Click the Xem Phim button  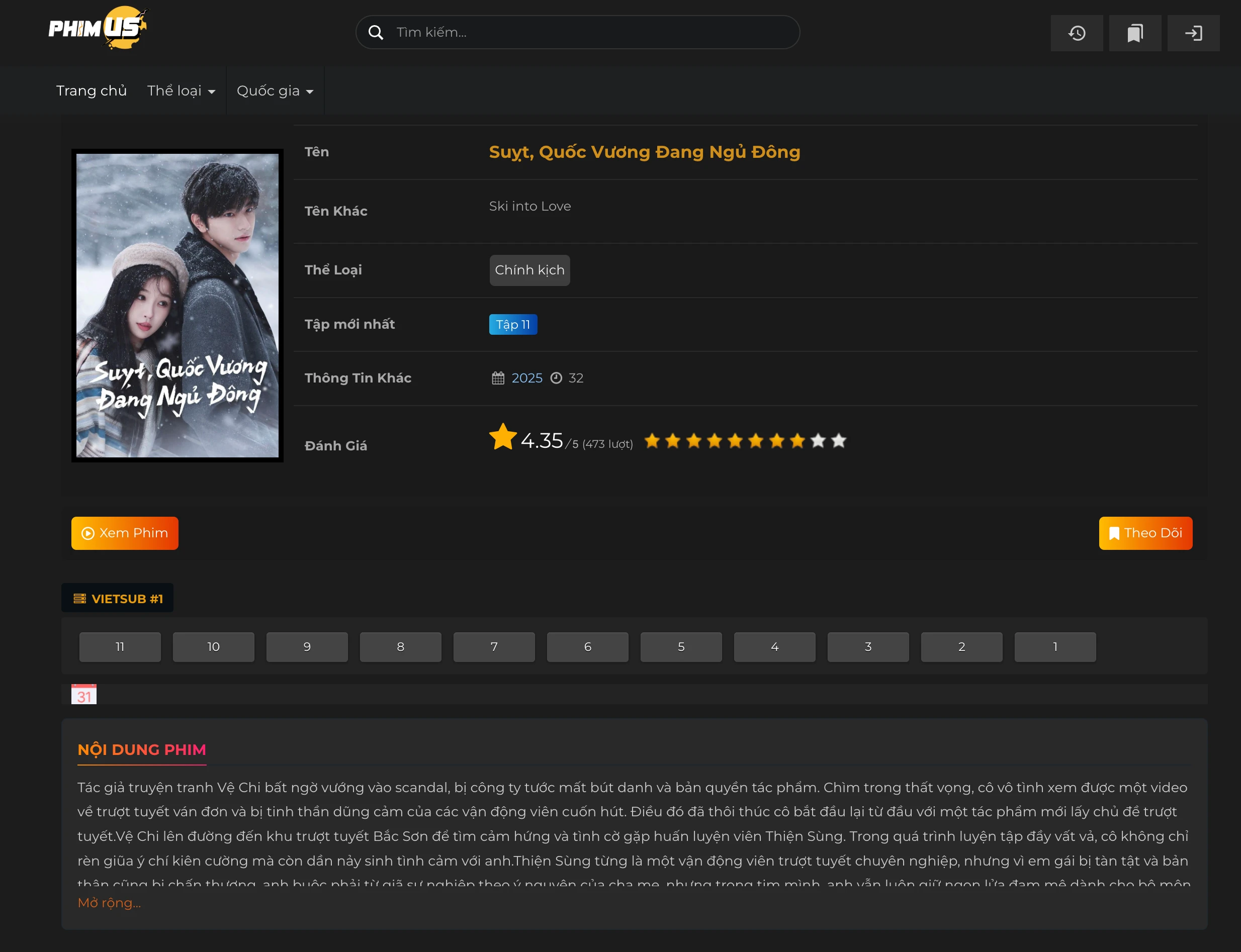click(x=125, y=533)
